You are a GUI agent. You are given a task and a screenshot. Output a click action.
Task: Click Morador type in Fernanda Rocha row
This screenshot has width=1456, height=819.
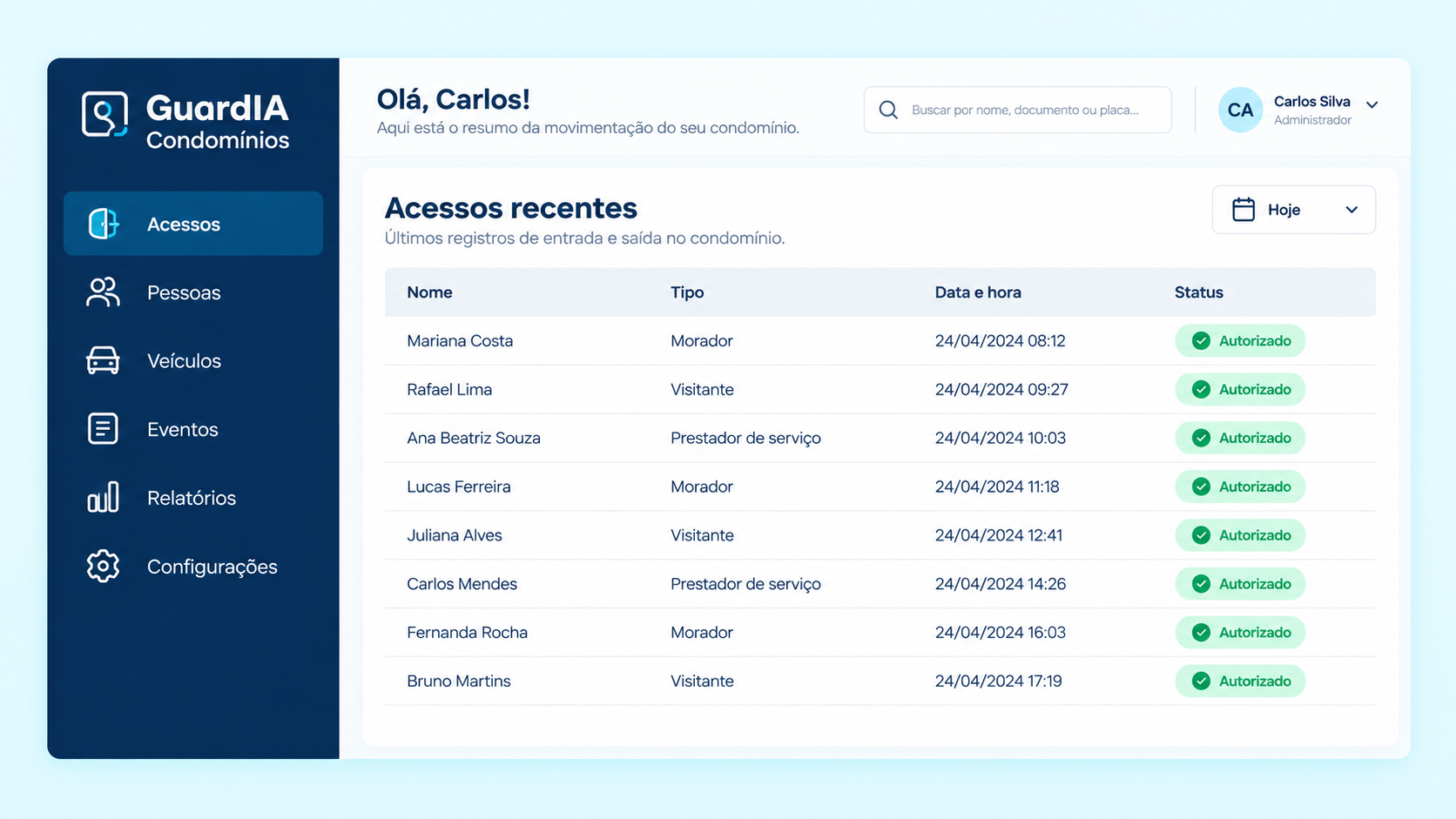tap(702, 633)
